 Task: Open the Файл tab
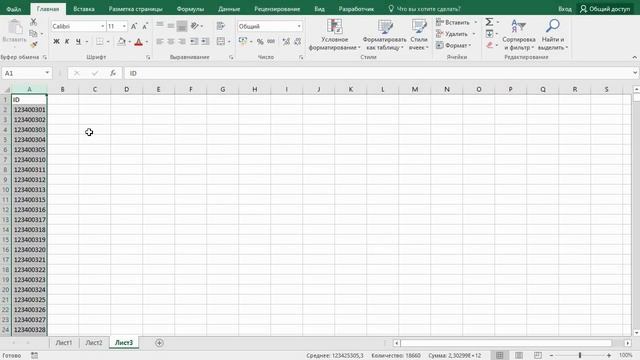click(14, 9)
